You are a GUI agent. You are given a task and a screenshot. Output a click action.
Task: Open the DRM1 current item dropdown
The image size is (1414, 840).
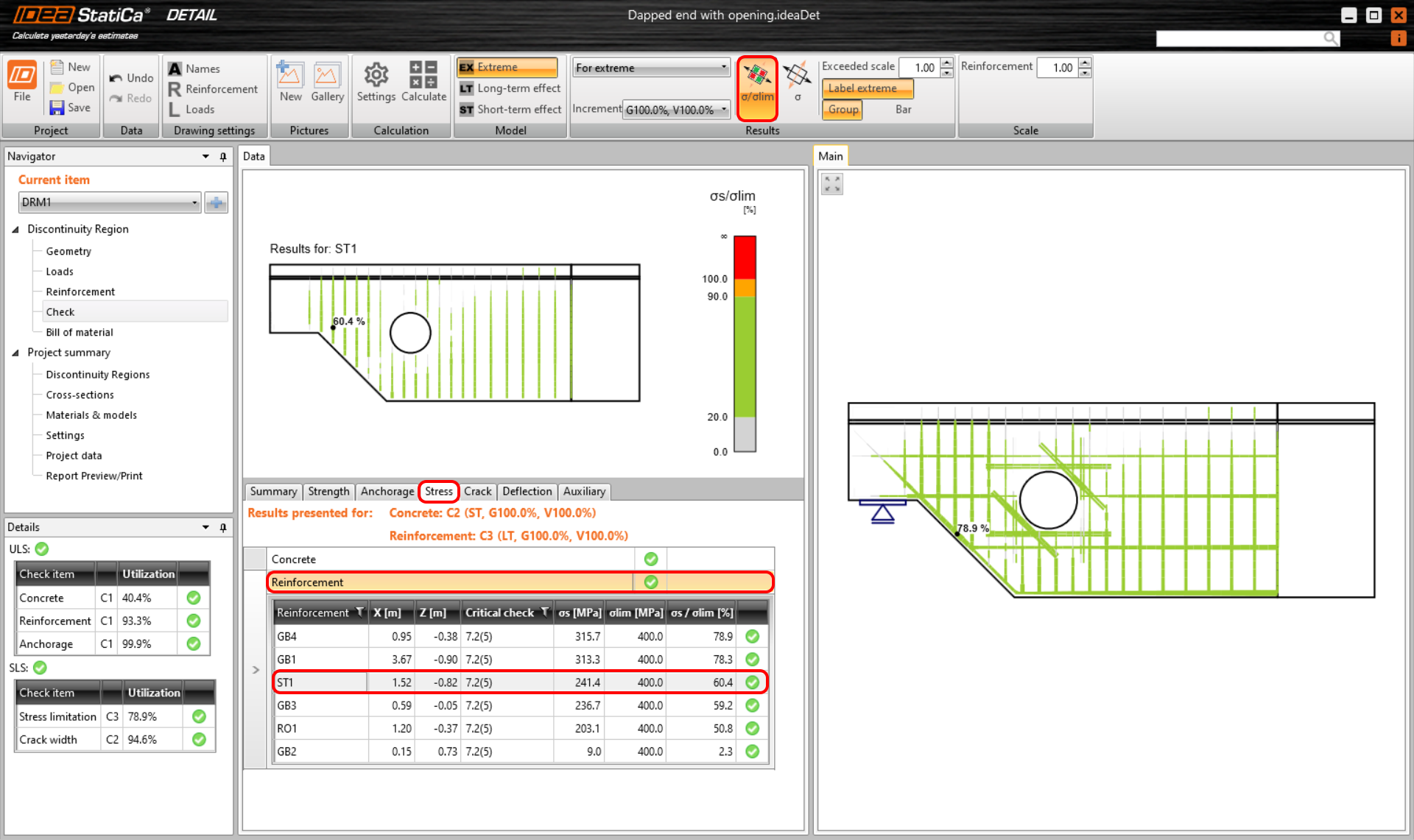[x=110, y=202]
